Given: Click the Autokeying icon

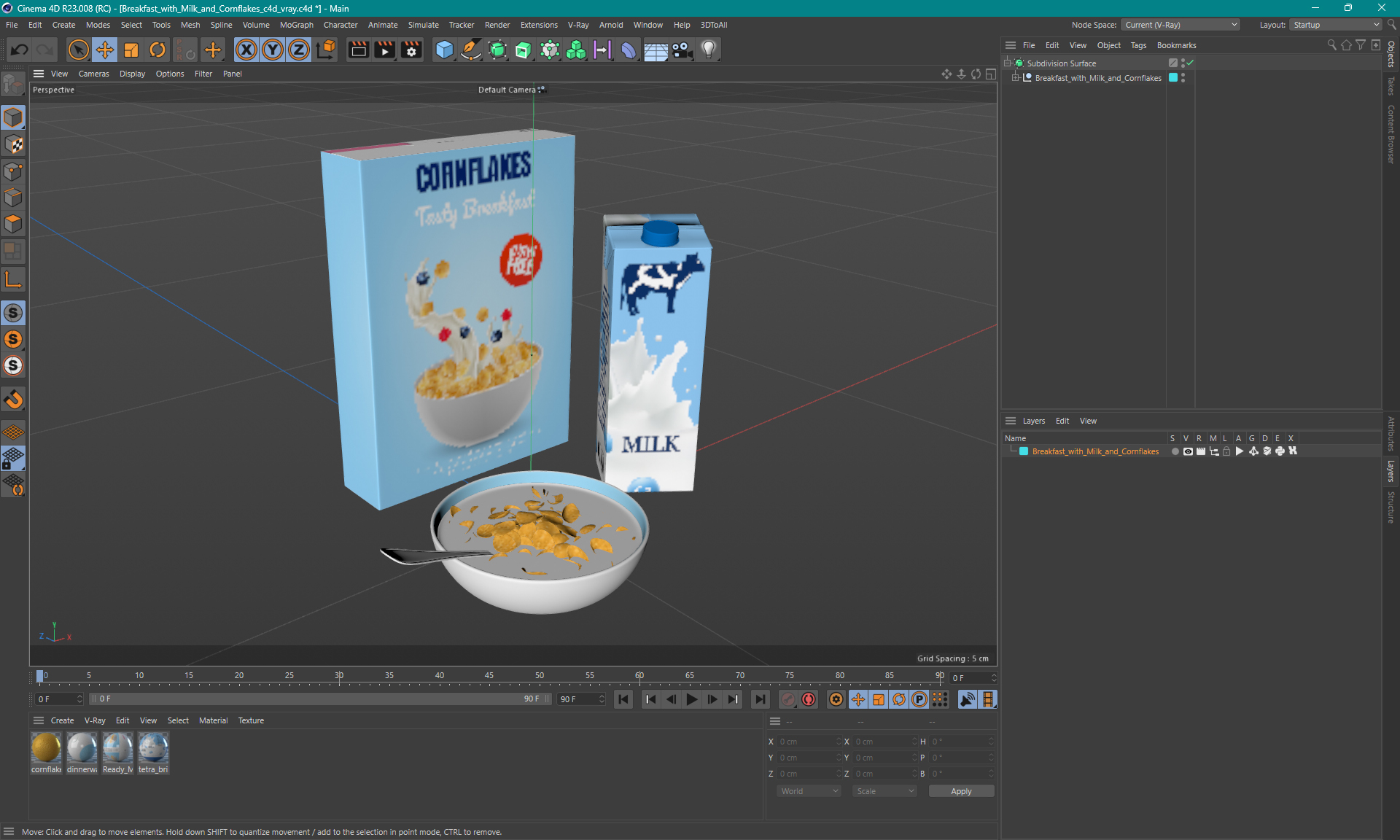Looking at the screenshot, I should tap(809, 699).
